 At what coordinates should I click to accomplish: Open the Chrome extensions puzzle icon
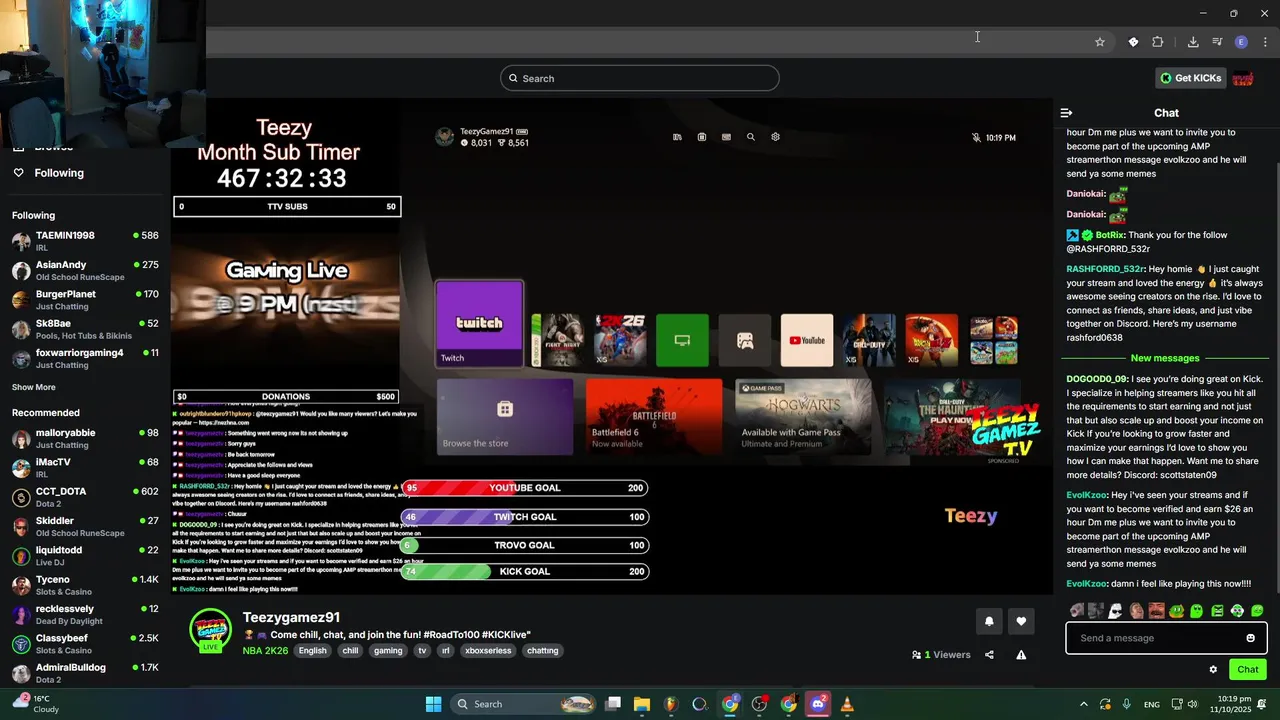coord(1158,42)
